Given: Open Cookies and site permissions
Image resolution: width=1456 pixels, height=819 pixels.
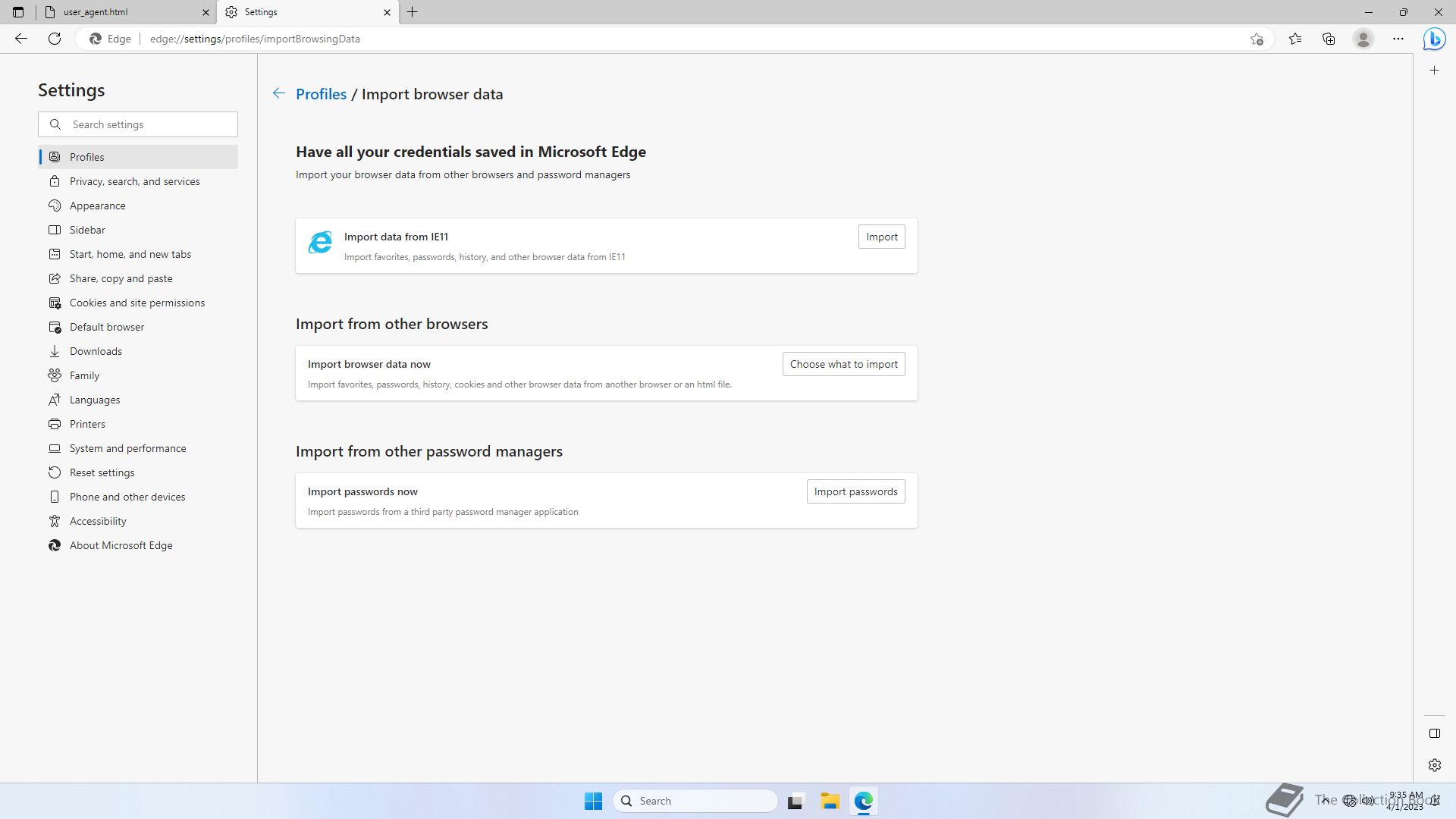Looking at the screenshot, I should click(x=138, y=303).
